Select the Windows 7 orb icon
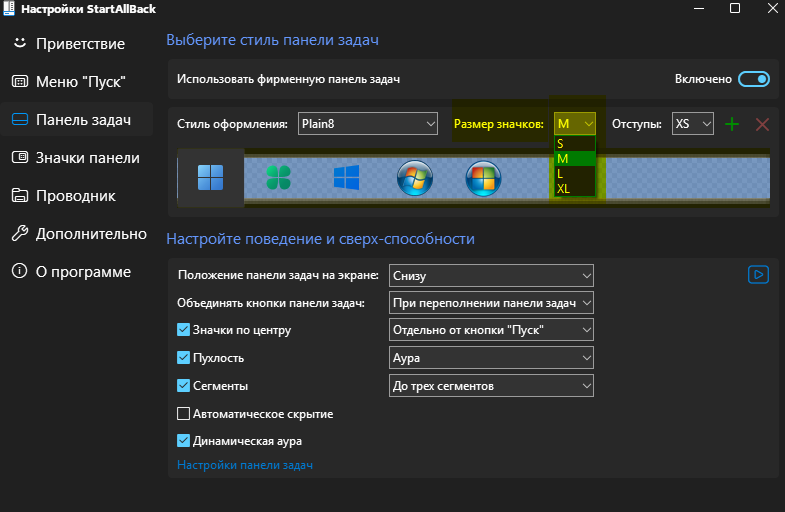Screen dimensions: 785x512 pos(415,178)
